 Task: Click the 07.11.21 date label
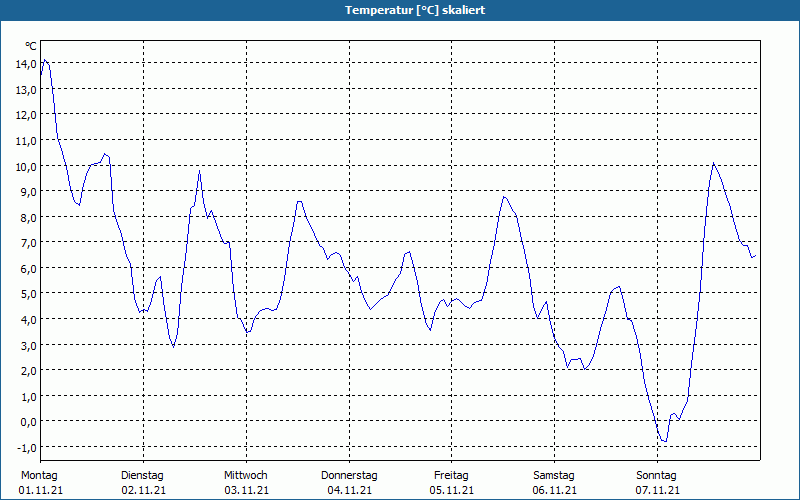coord(658,490)
